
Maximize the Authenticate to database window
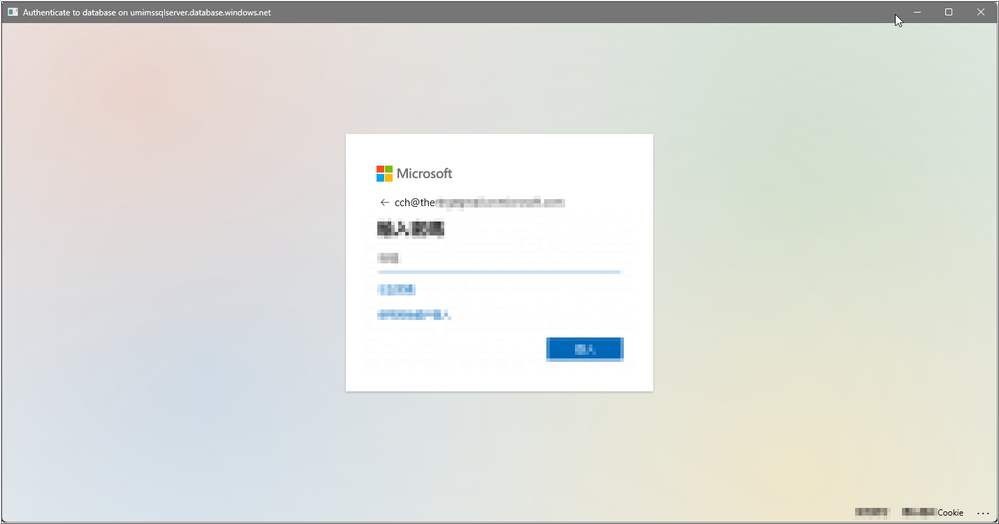pos(949,12)
